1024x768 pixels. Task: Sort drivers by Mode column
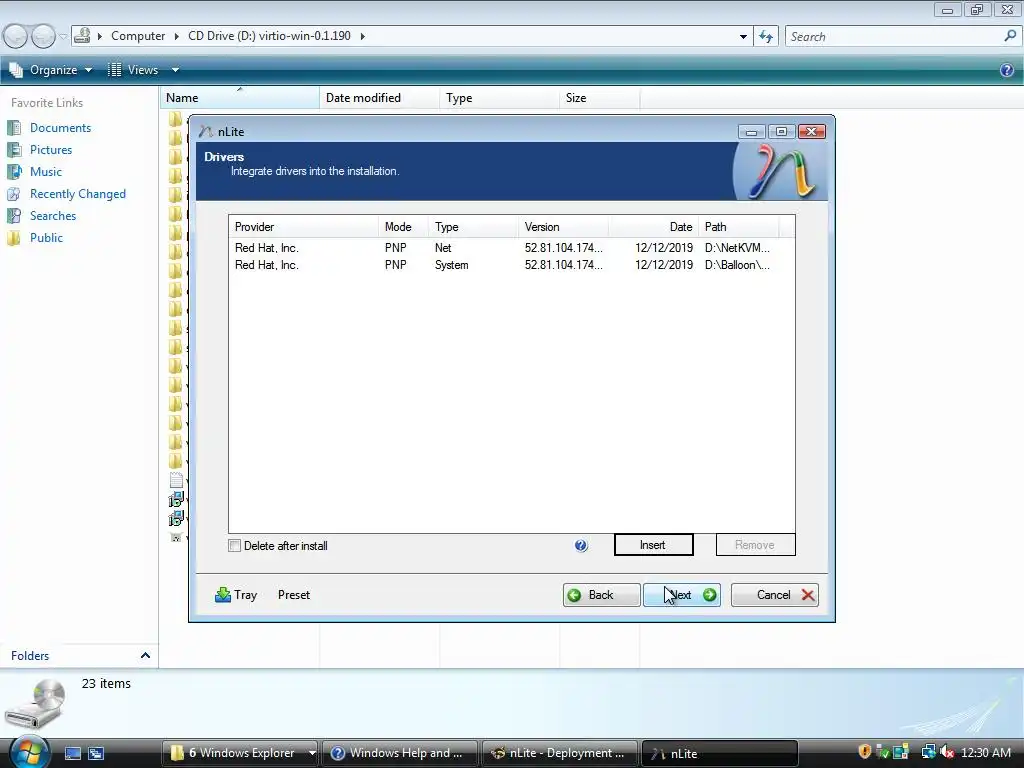[403, 227]
